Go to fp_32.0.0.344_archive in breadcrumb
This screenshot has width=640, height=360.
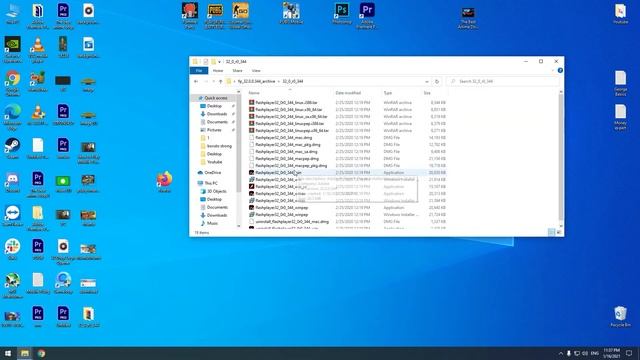[256, 82]
